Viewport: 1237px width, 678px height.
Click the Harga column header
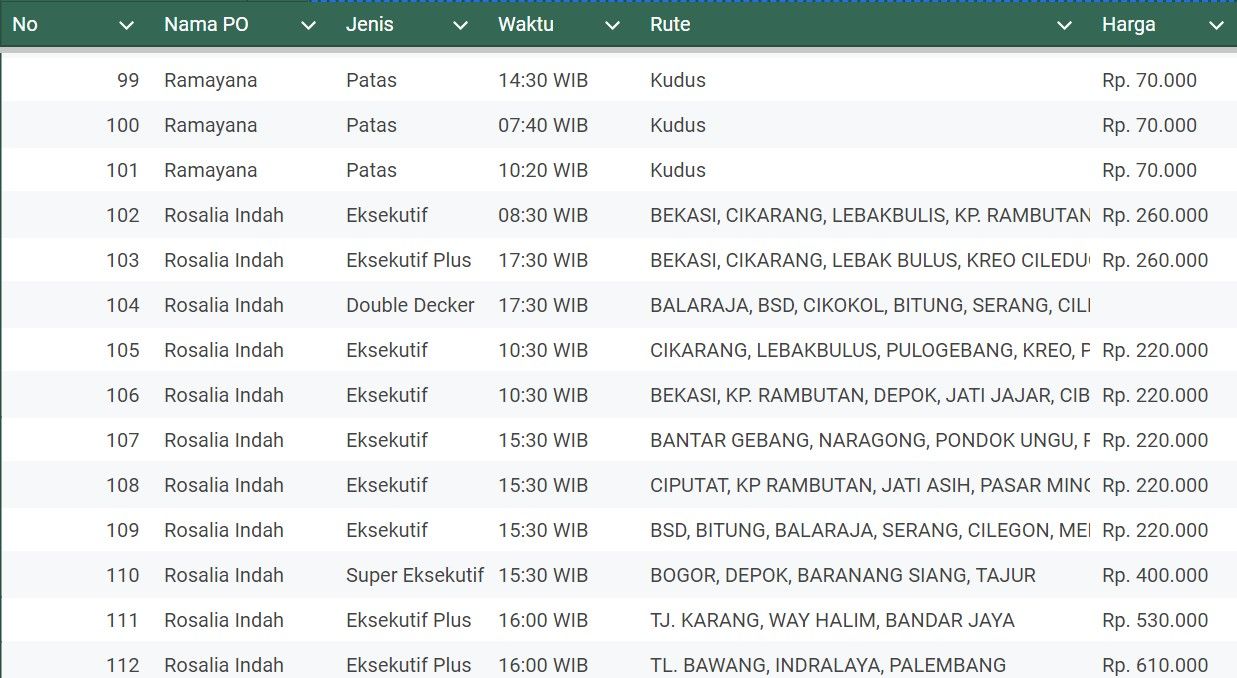coord(1129,24)
